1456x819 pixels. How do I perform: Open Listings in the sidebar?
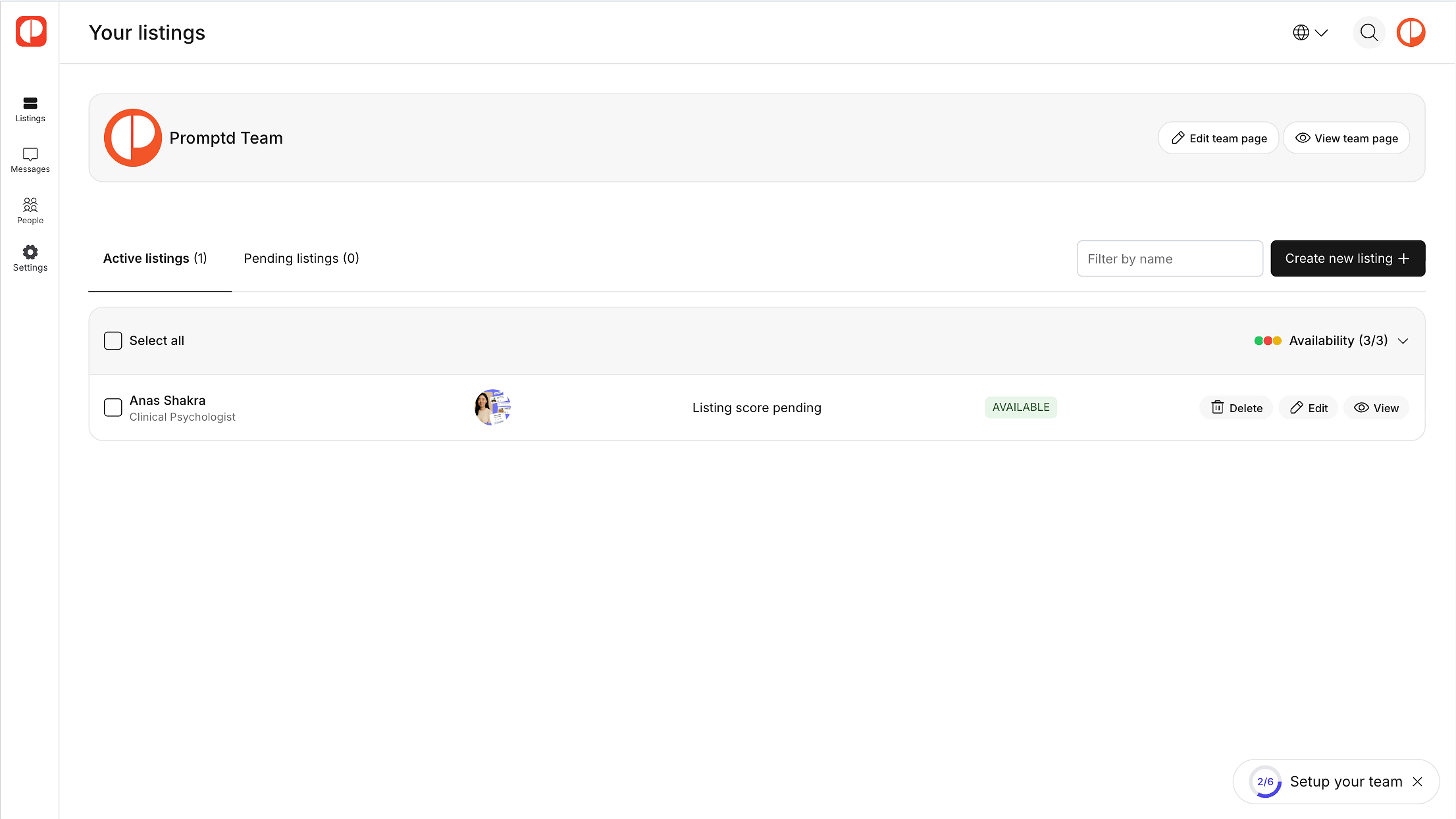(x=30, y=109)
